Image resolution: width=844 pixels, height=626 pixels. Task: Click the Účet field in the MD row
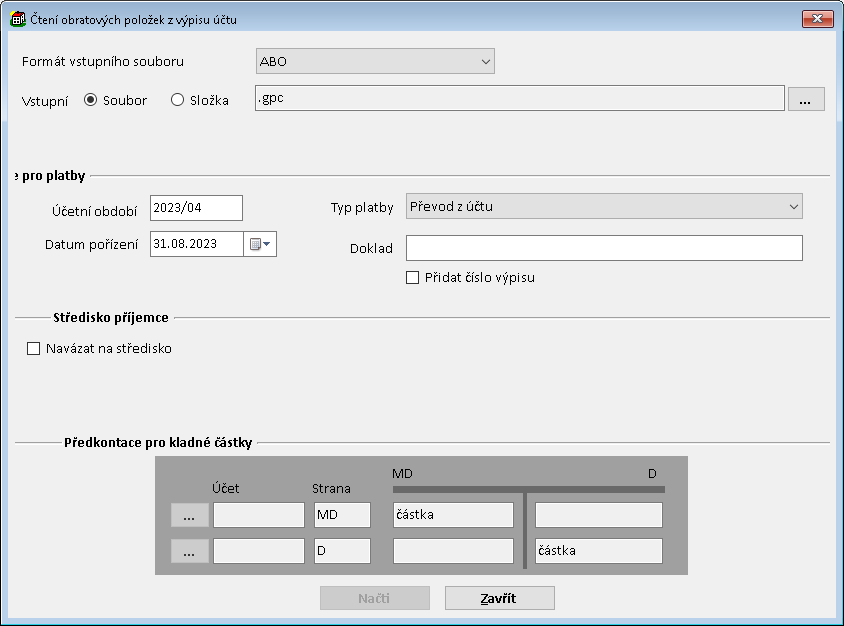click(258, 515)
